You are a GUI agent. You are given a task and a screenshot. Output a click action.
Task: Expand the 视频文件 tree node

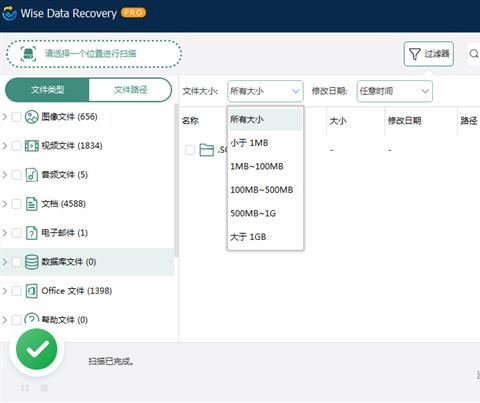click(5, 146)
